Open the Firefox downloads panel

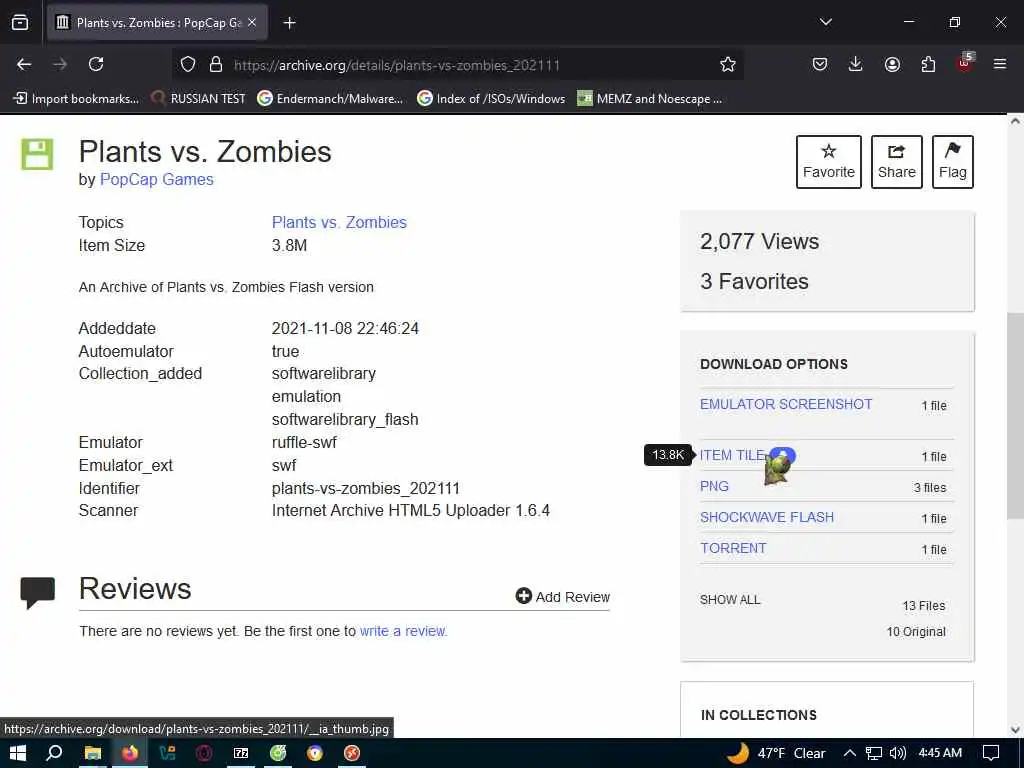856,64
